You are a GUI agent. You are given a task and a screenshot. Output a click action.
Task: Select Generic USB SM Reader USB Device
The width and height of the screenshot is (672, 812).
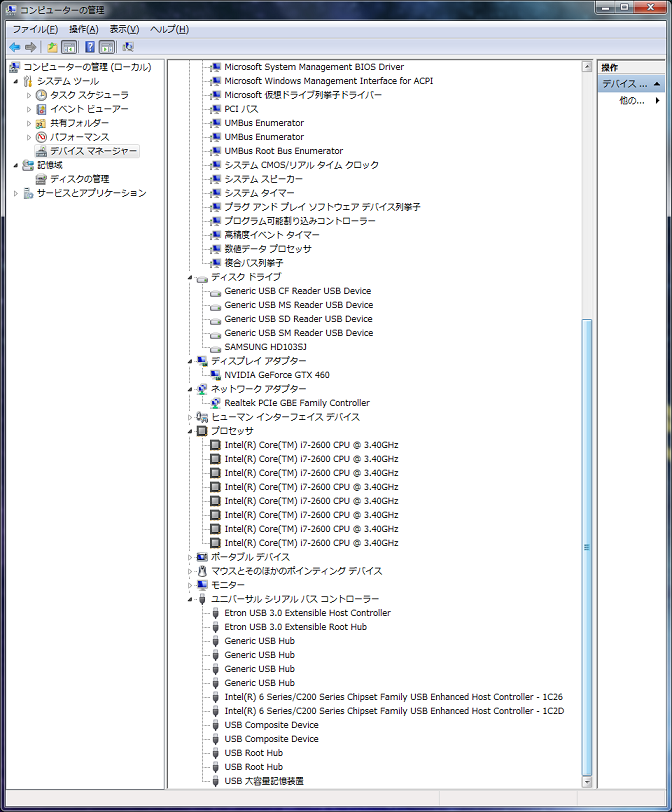click(299, 333)
